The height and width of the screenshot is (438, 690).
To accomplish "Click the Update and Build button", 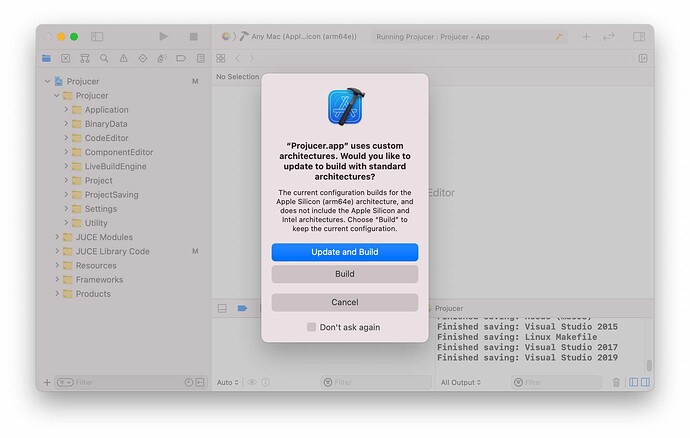I will (x=345, y=252).
